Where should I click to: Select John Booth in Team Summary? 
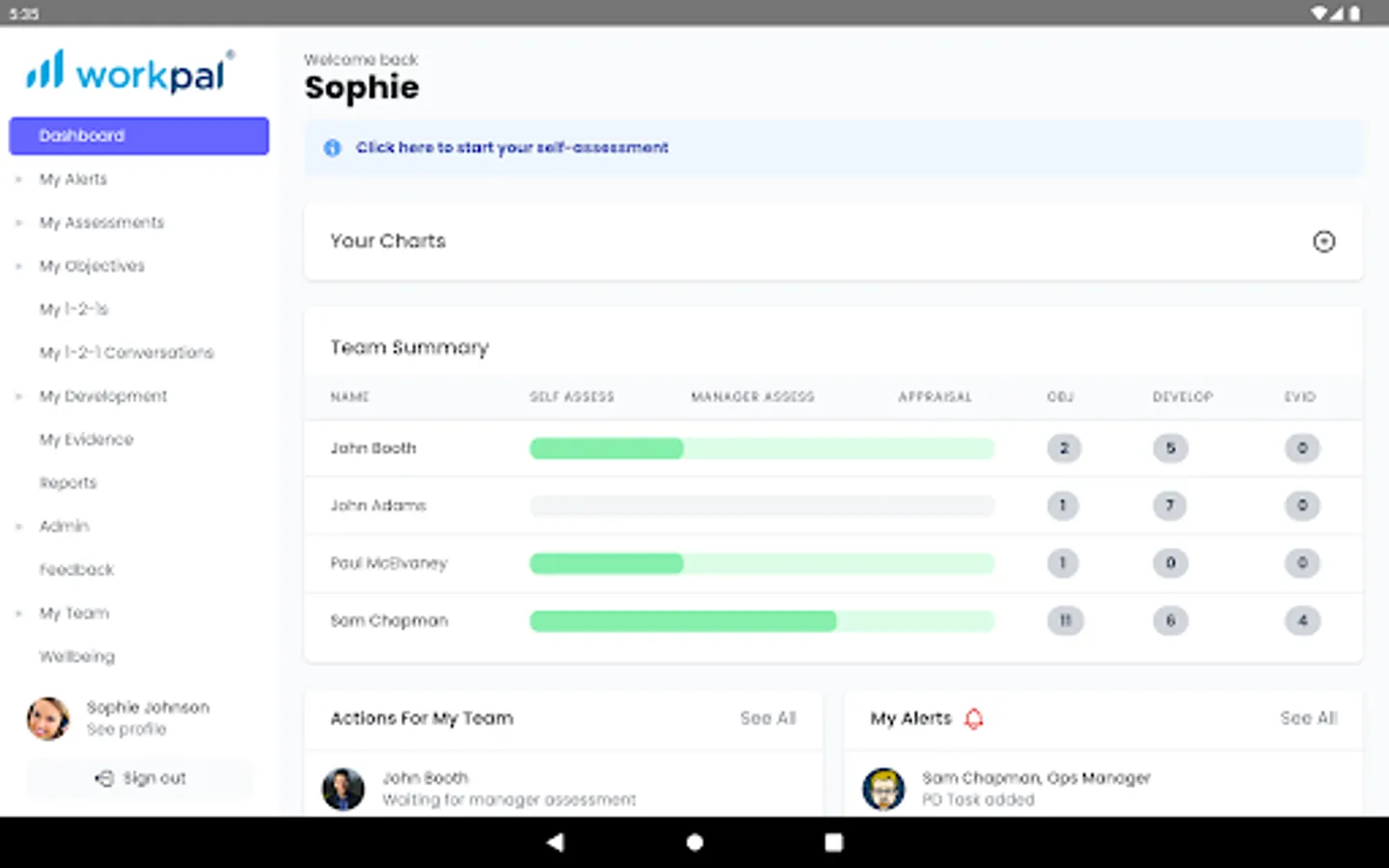point(373,448)
